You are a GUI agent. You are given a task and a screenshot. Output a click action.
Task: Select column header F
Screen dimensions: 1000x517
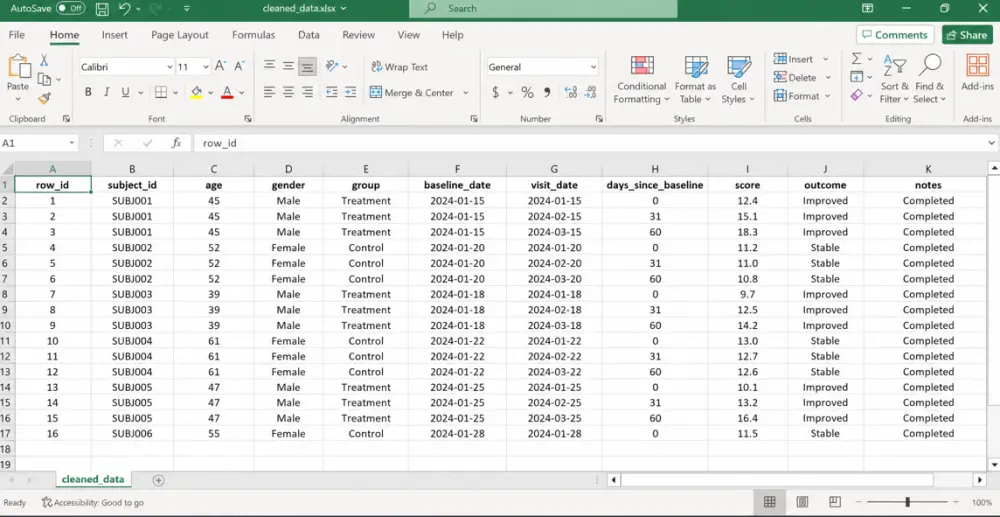coord(457,169)
